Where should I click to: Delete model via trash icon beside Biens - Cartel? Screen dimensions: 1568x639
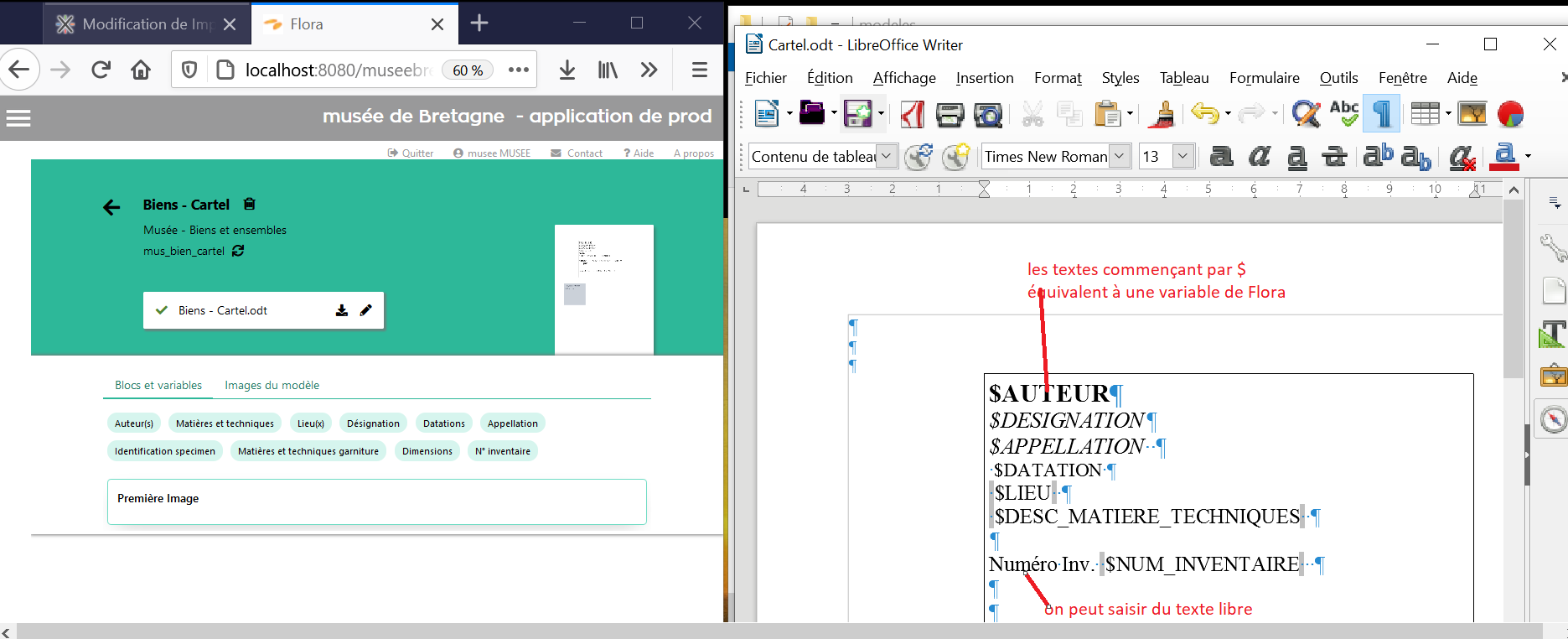point(249,204)
